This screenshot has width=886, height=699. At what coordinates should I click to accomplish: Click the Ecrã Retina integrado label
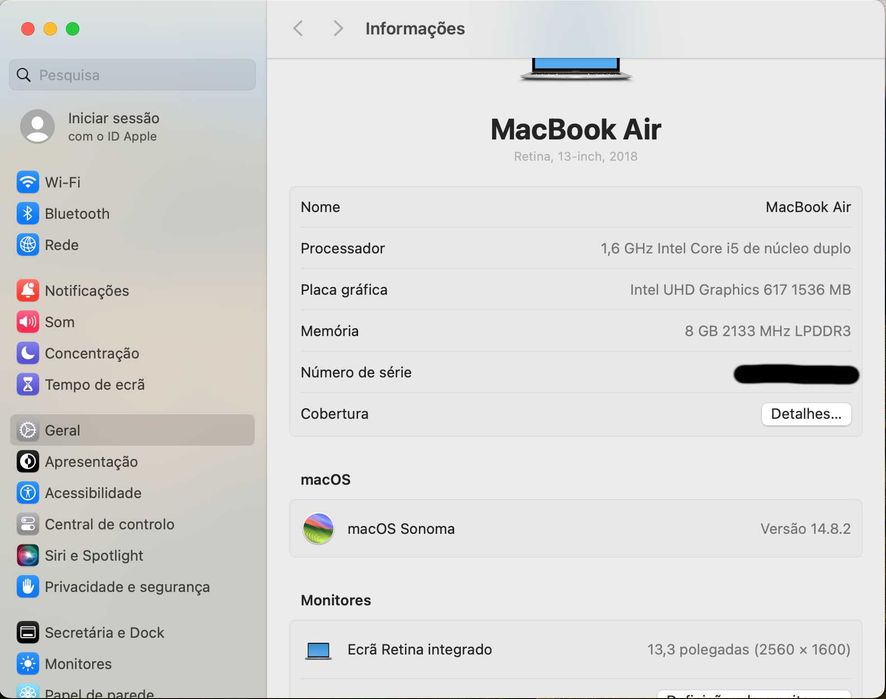pyautogui.click(x=419, y=649)
